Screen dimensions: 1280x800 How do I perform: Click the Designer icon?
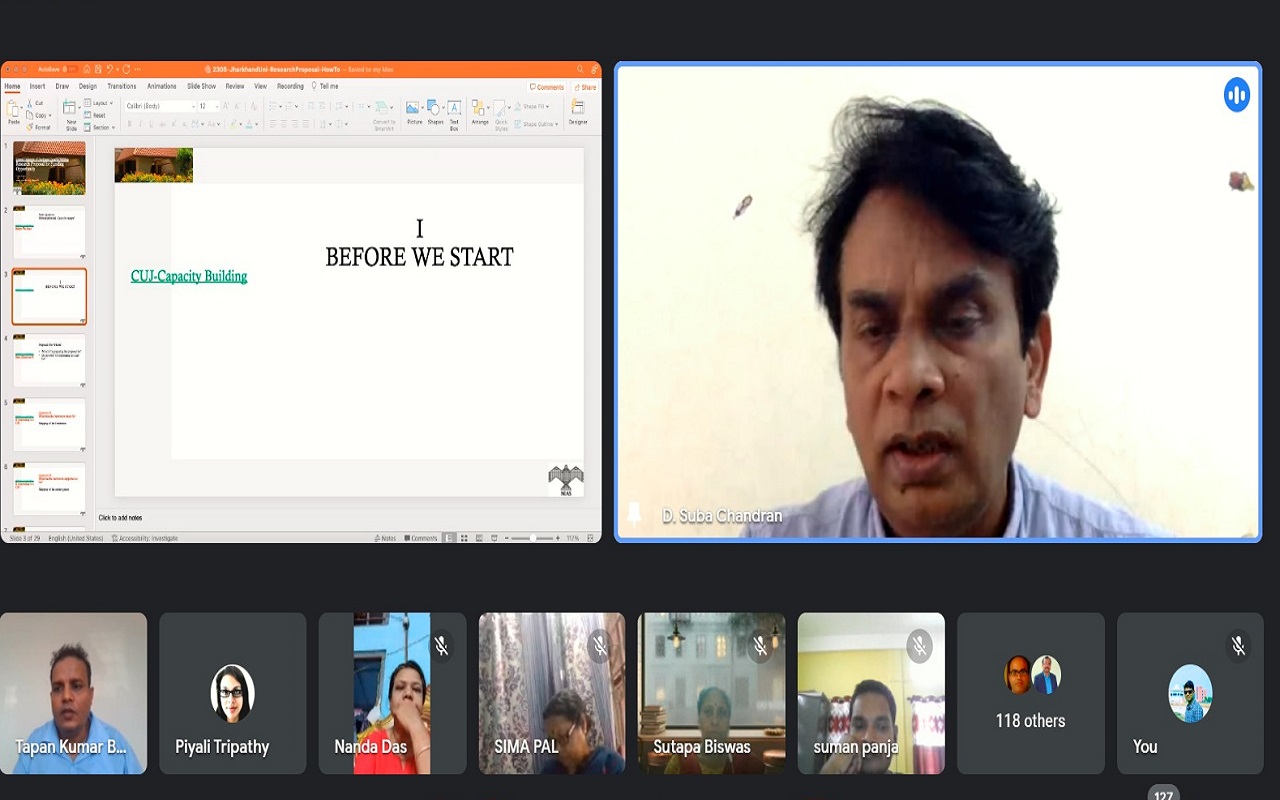(x=578, y=109)
